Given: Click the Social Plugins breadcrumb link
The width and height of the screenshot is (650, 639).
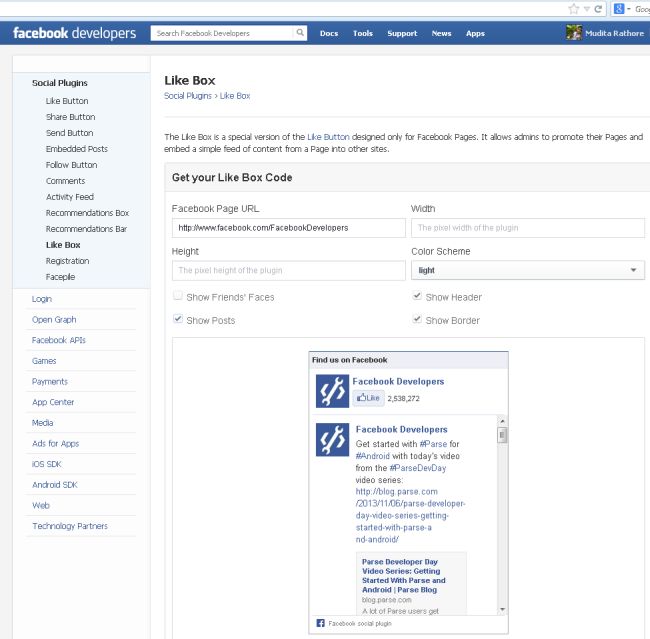Looking at the screenshot, I should [x=188, y=96].
